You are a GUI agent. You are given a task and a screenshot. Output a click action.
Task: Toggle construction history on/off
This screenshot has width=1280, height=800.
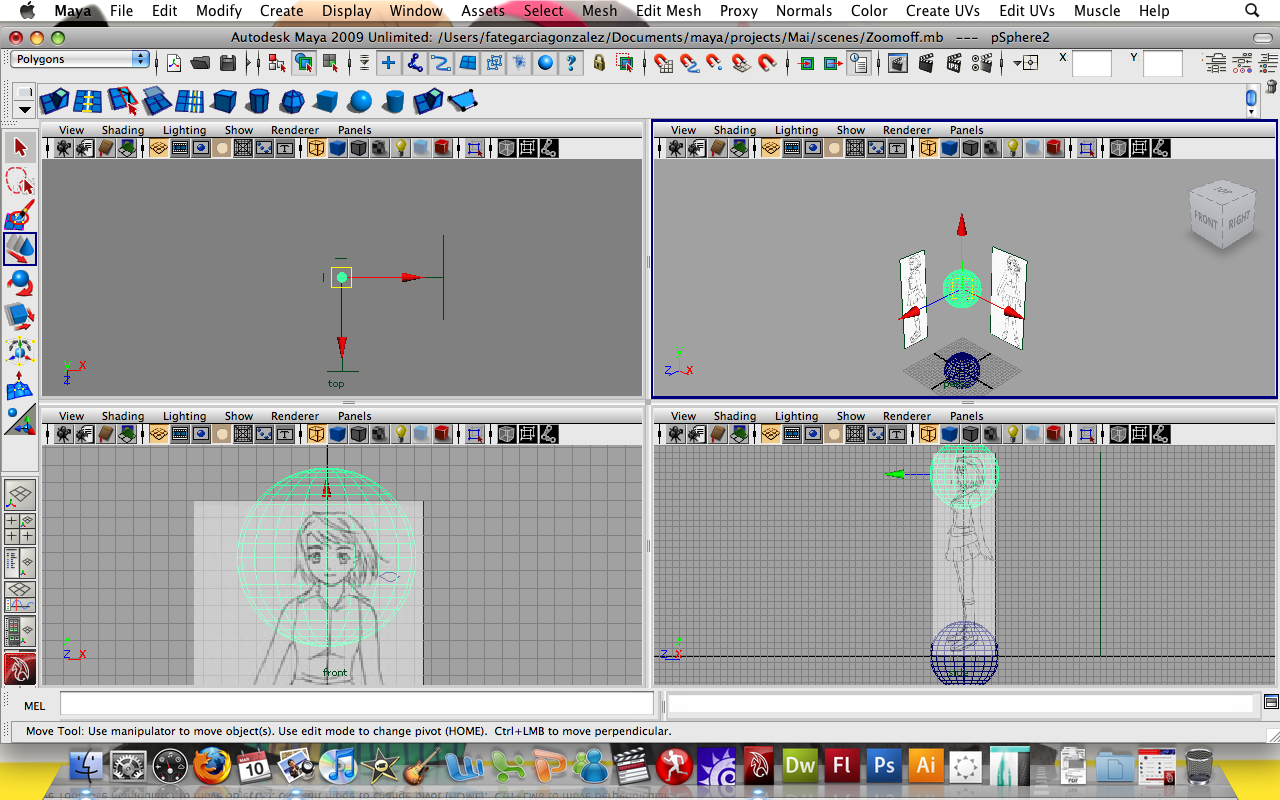tap(859, 63)
